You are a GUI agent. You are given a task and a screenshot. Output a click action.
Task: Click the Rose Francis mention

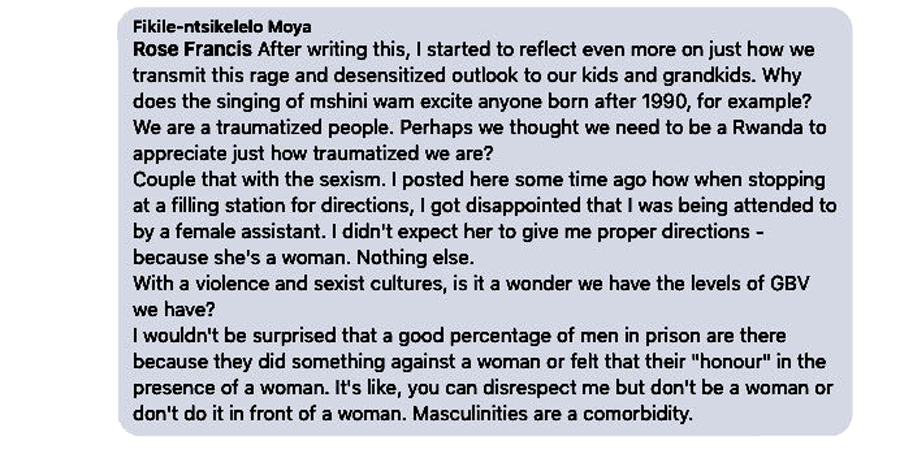(x=192, y=49)
